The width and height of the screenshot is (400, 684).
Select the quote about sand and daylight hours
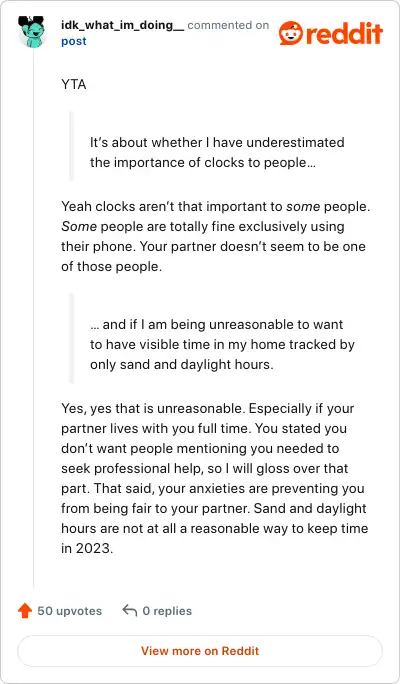[x=222, y=344]
